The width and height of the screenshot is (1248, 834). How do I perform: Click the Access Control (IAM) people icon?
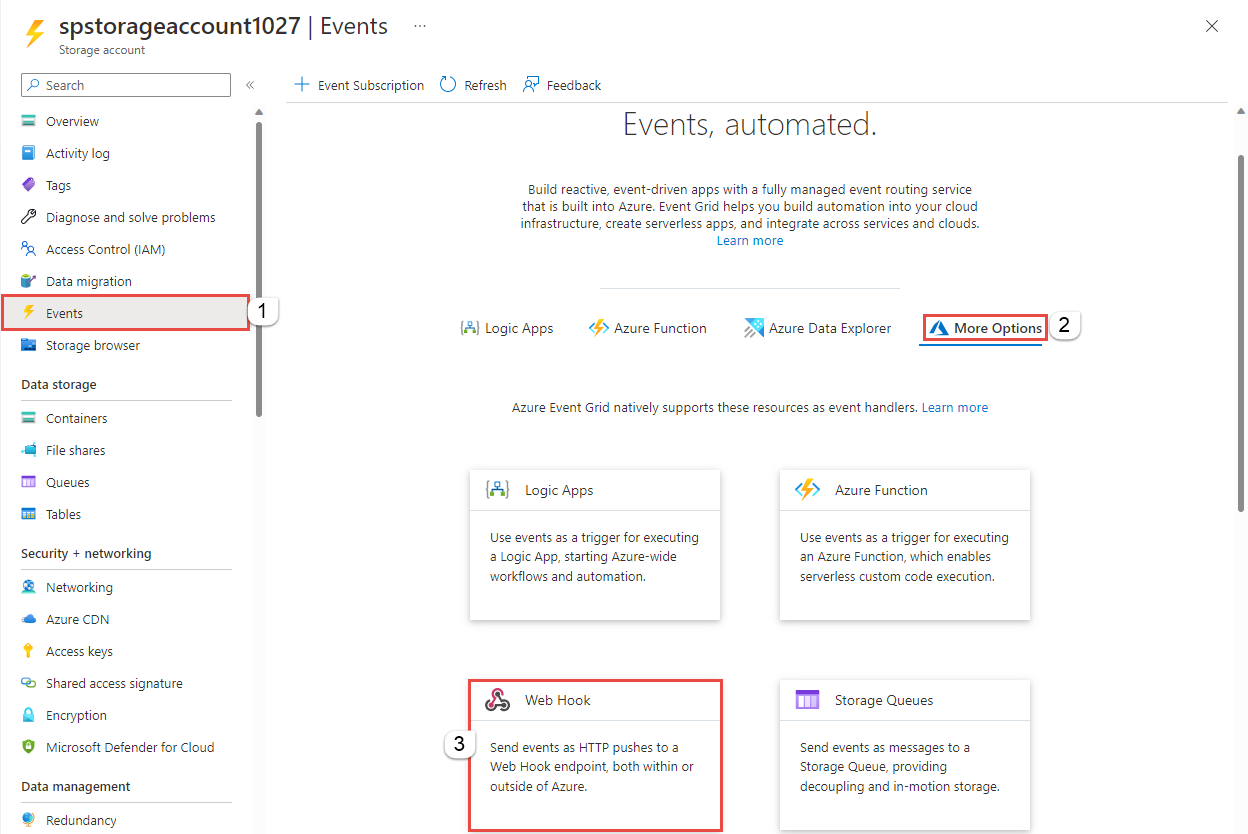point(28,249)
